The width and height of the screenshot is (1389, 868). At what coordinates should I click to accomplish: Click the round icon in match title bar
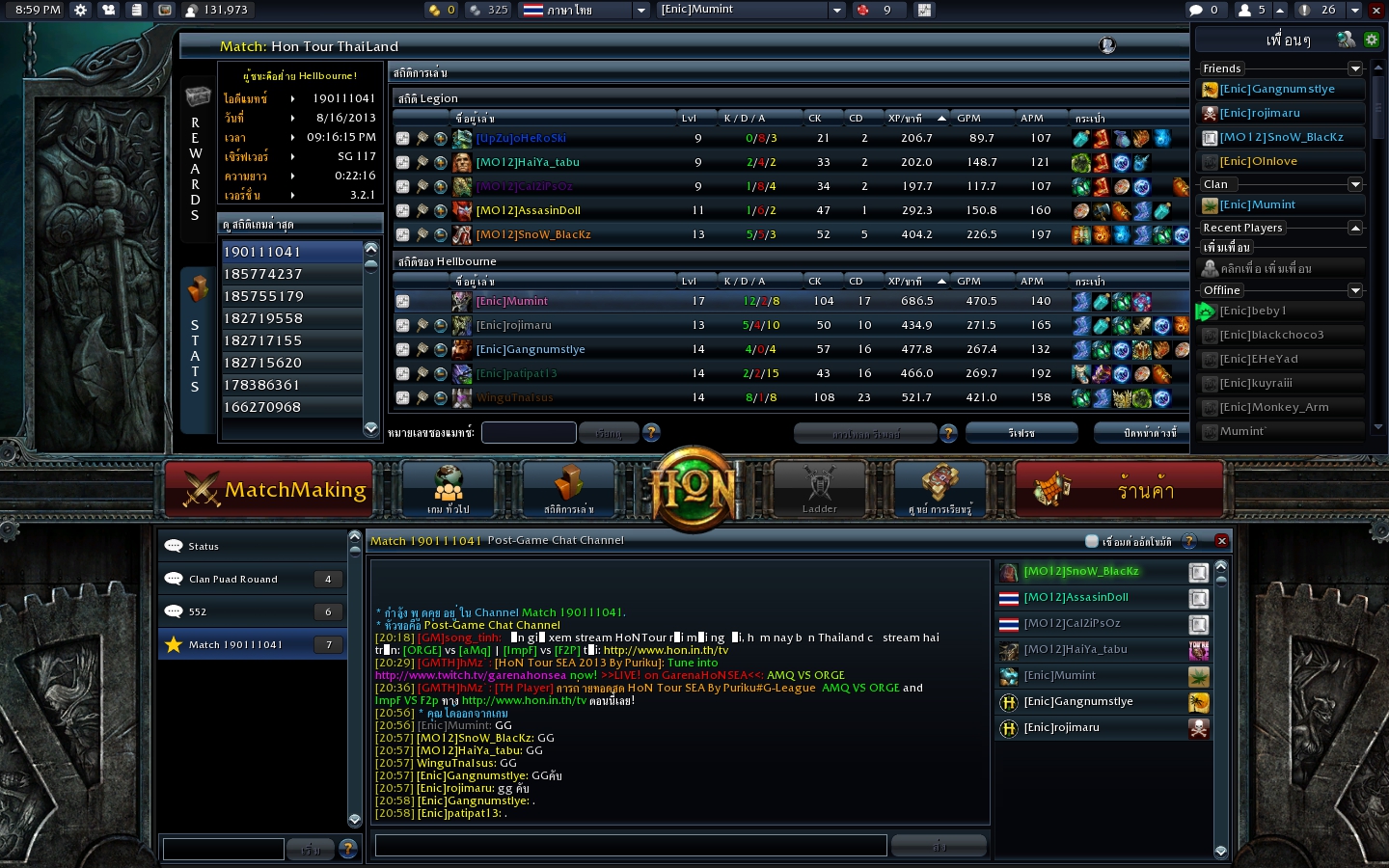1107,45
